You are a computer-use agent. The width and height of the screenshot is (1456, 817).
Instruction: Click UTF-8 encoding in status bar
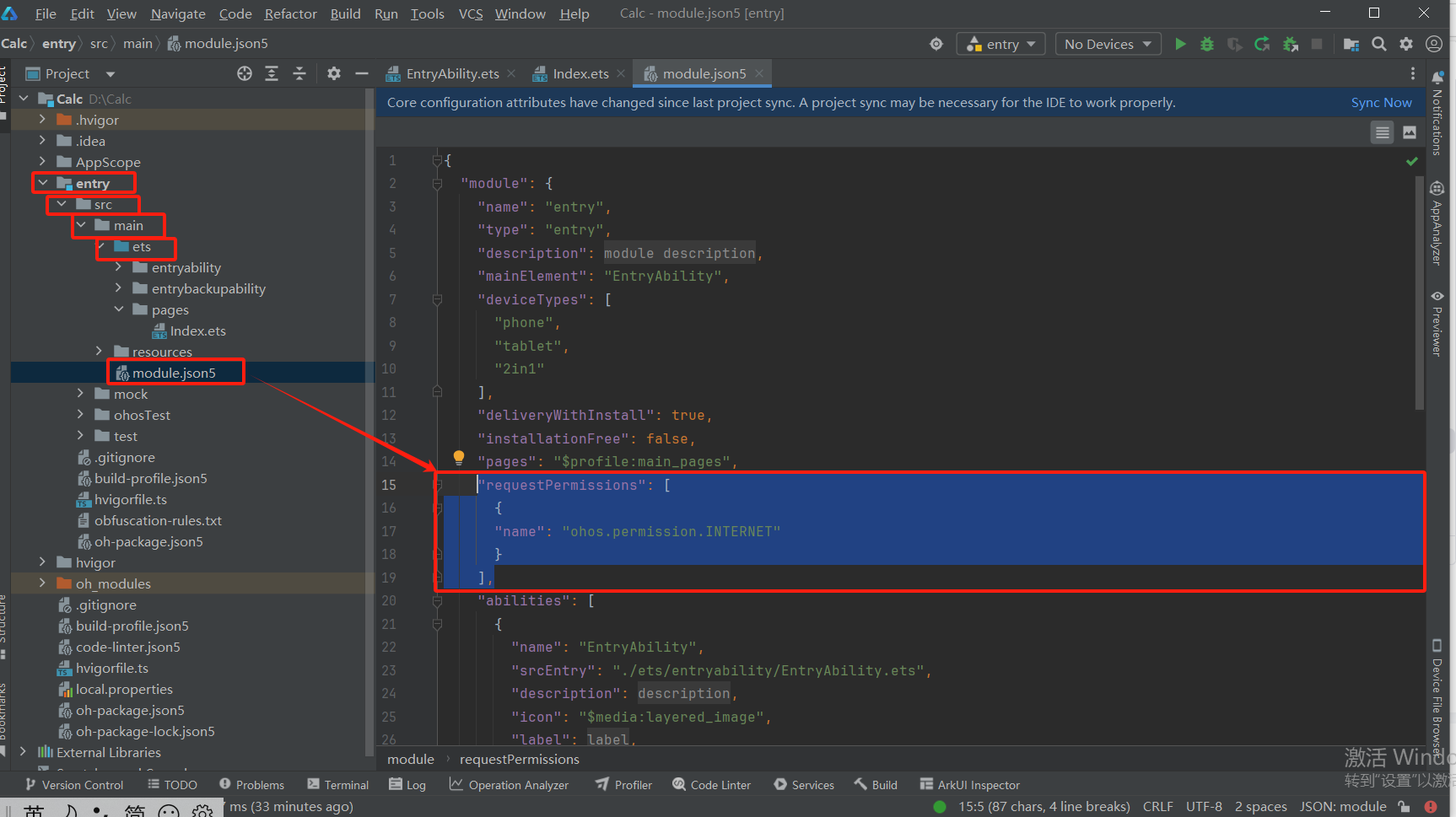tap(1204, 806)
